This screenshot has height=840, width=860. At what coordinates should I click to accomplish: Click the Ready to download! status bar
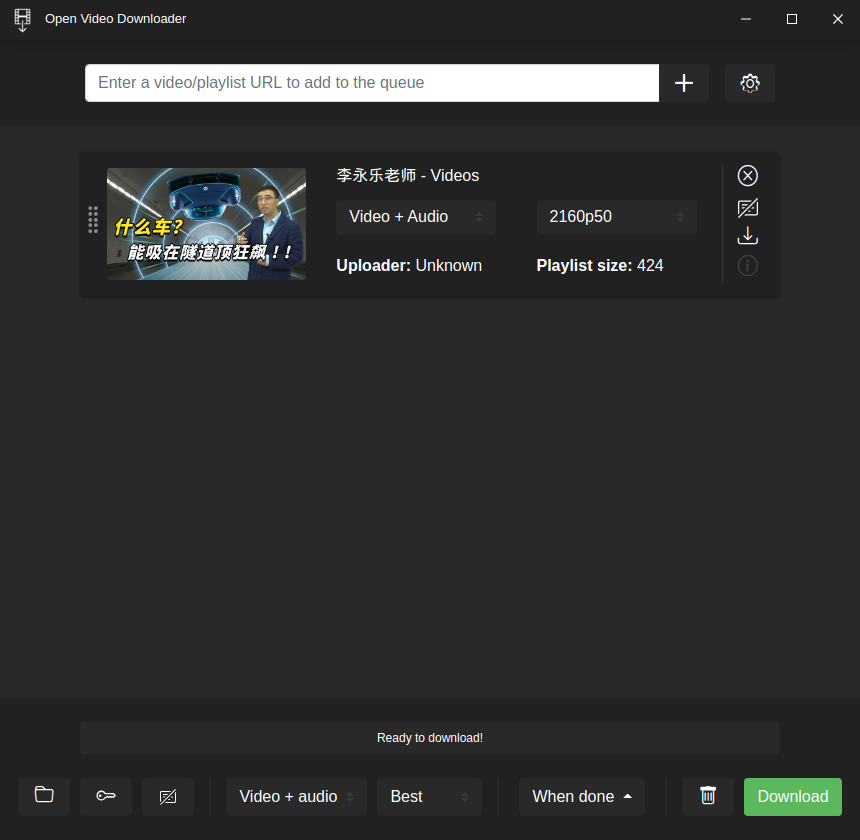(430, 737)
